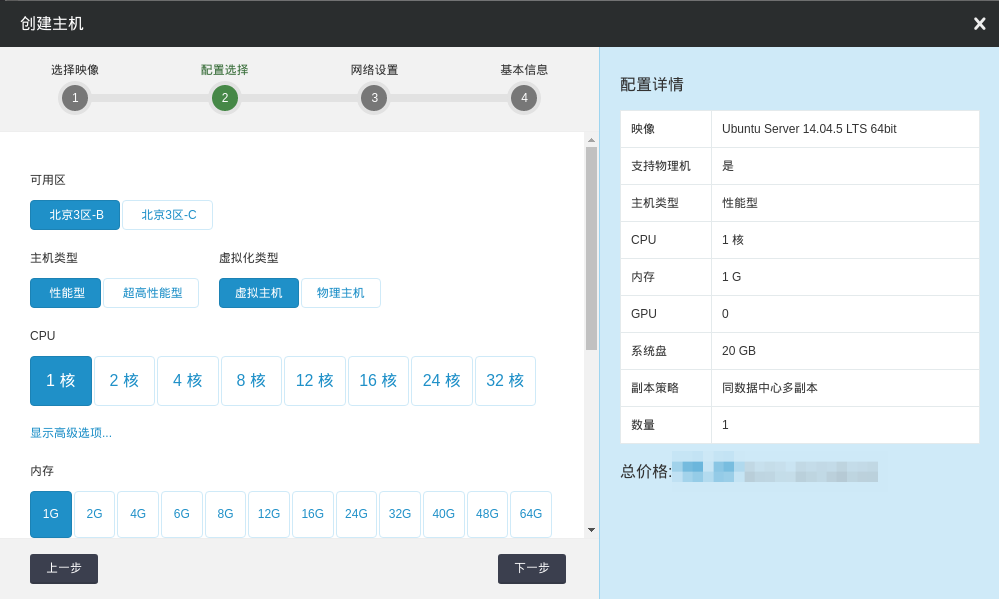This screenshot has width=999, height=601.
Task: Pick the 1 核 CPU option
Action: (61, 381)
